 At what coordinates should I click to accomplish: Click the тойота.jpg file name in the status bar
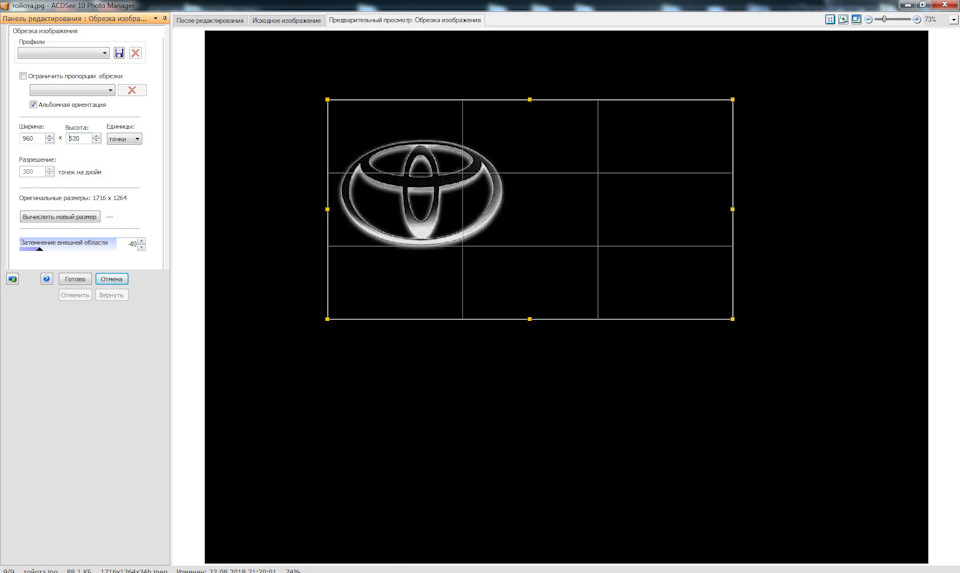point(40,571)
